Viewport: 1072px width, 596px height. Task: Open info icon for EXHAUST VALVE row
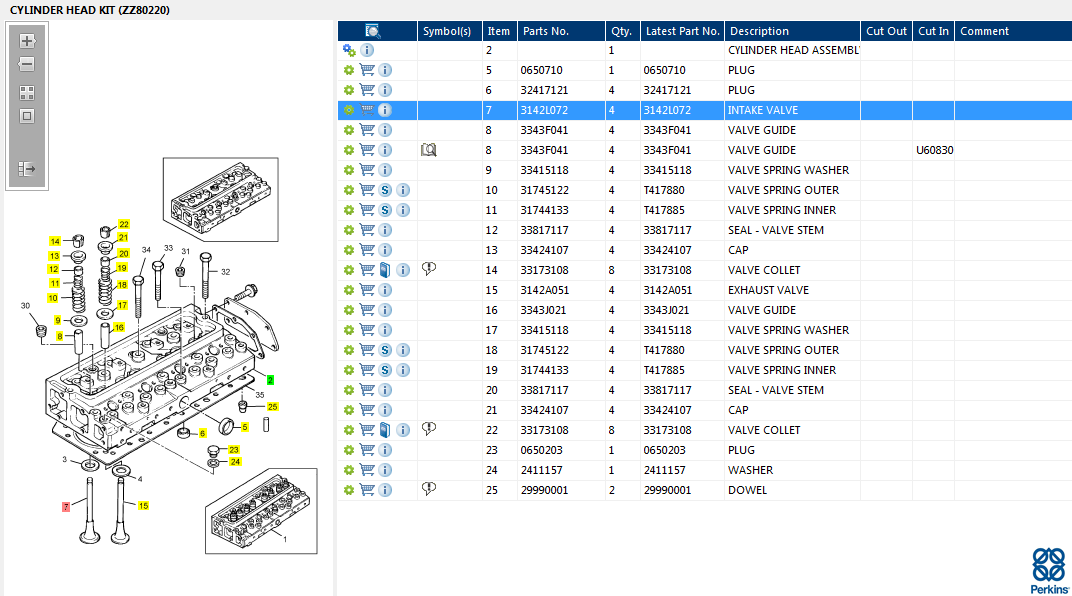pyautogui.click(x=385, y=290)
